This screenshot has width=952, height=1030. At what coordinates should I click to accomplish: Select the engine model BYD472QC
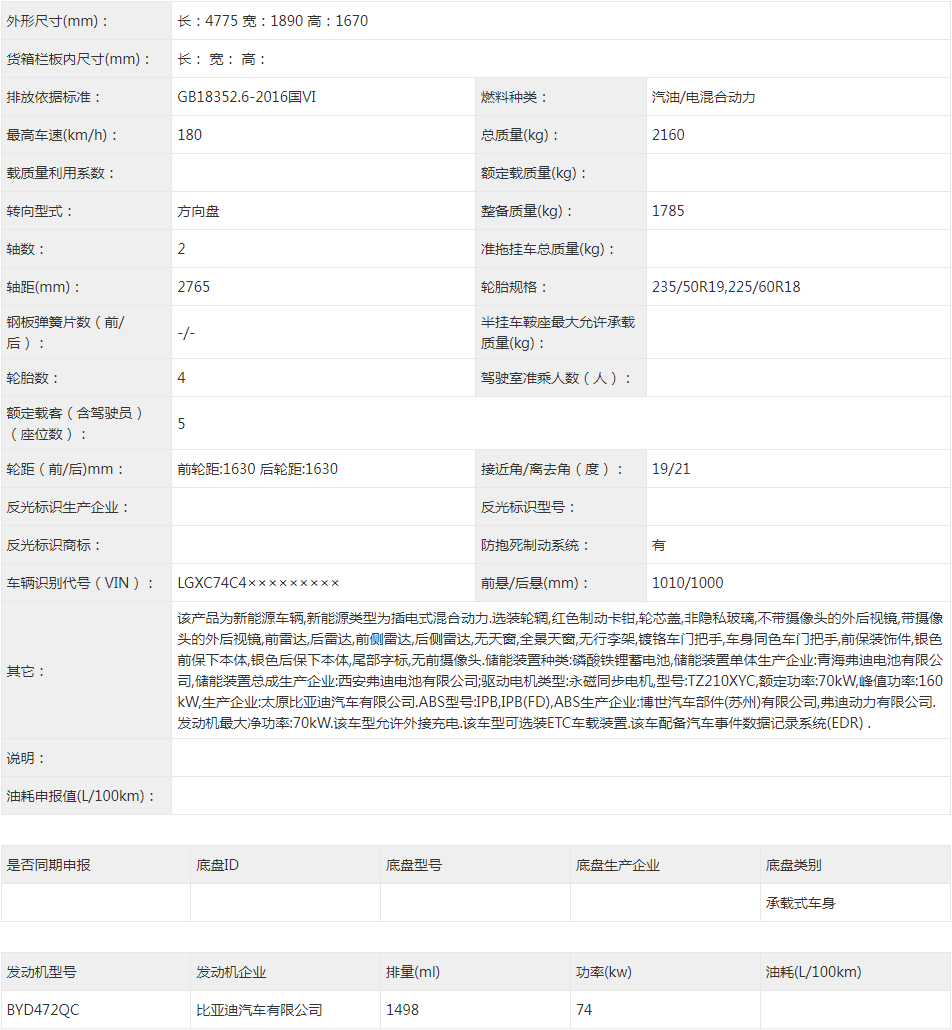[x=43, y=1010]
